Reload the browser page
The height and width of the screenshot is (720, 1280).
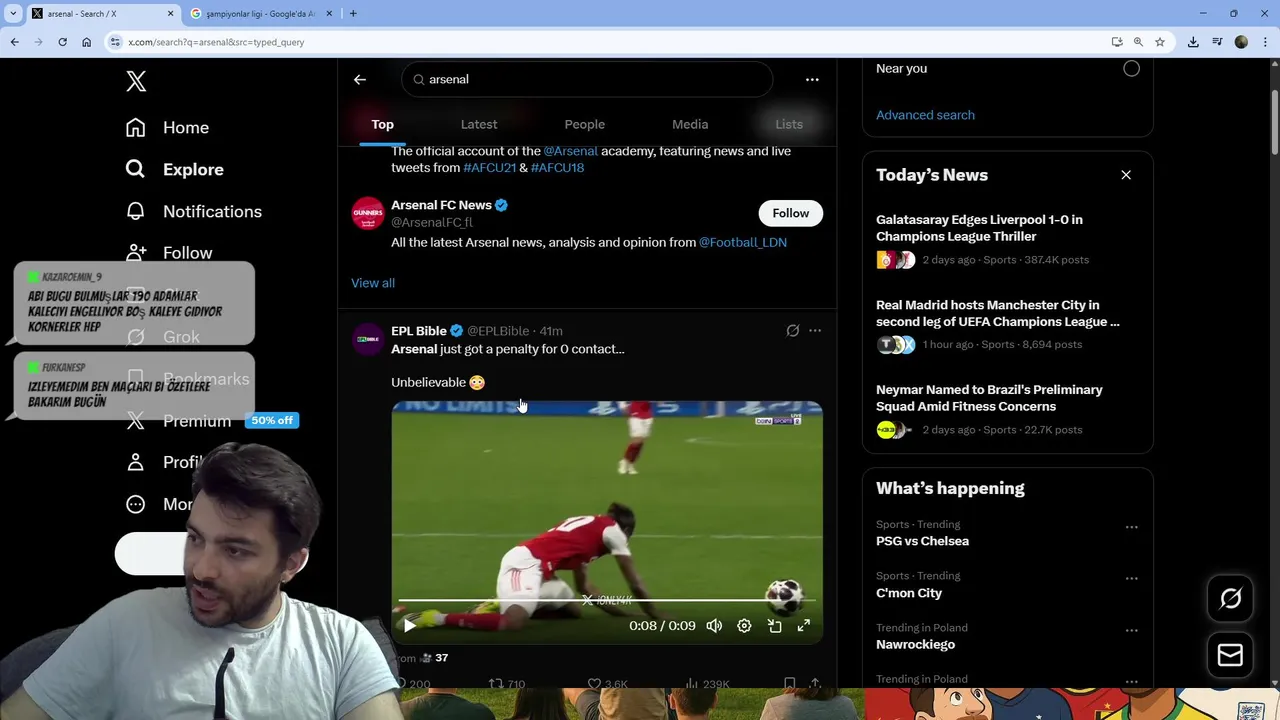62,42
